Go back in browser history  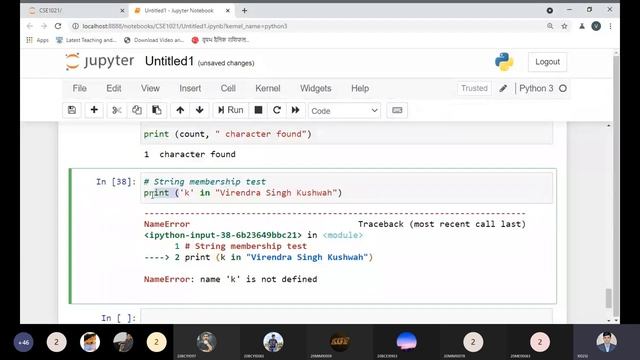click(x=29, y=26)
